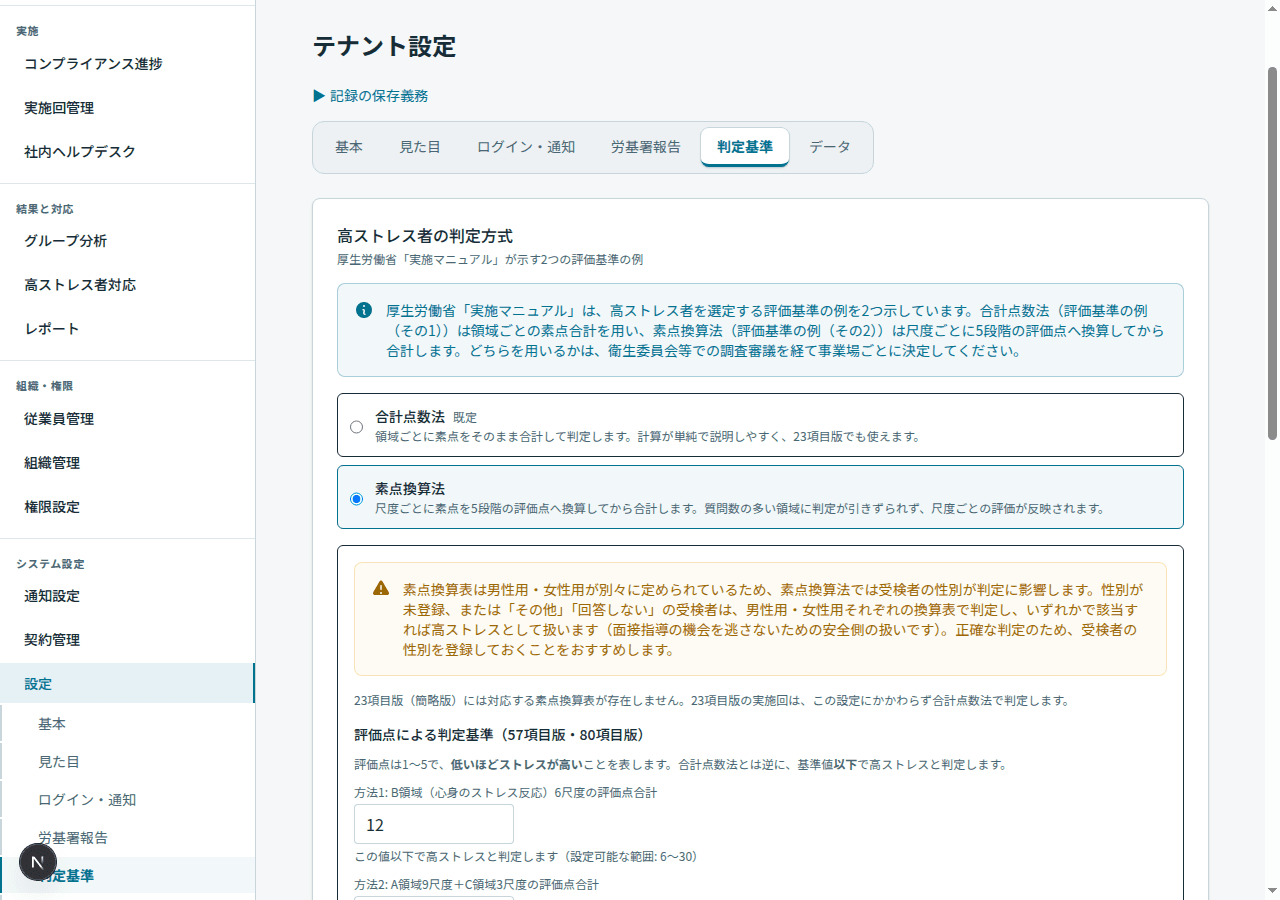Select the 判定基準 tab
This screenshot has width=1280, height=900.
point(745,147)
